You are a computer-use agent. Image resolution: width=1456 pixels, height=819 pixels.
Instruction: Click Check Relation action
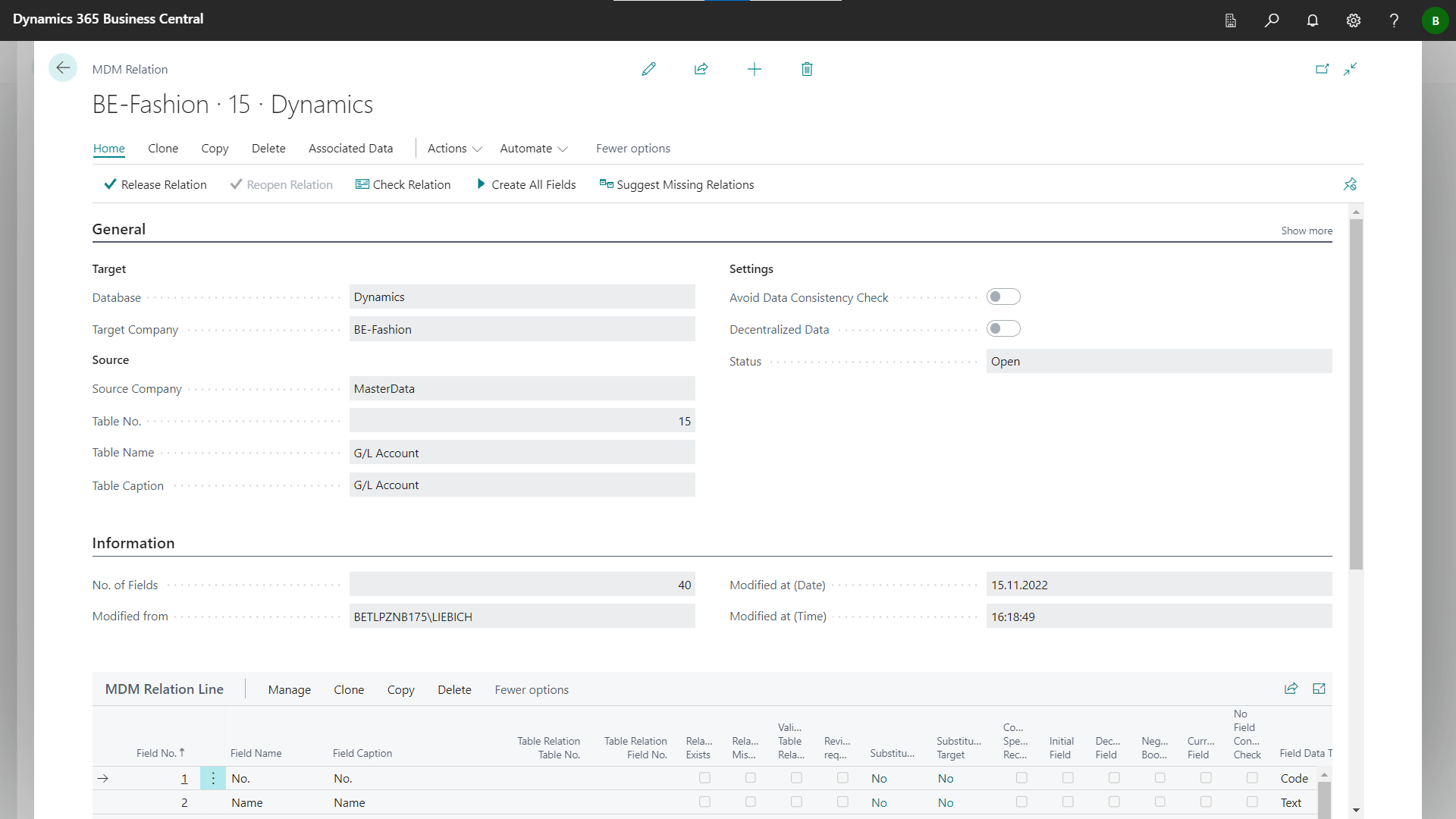pos(403,184)
